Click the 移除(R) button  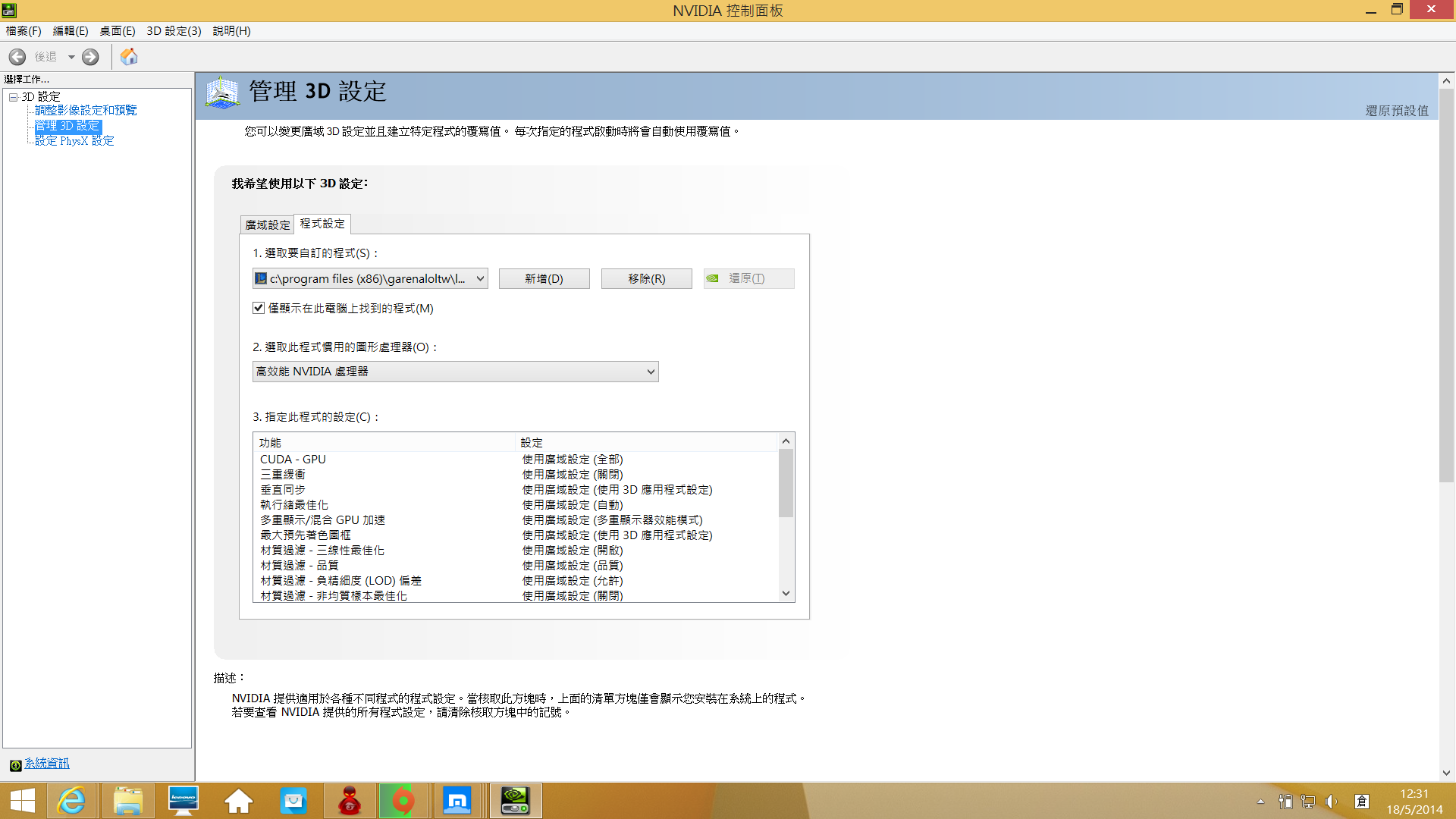646,279
